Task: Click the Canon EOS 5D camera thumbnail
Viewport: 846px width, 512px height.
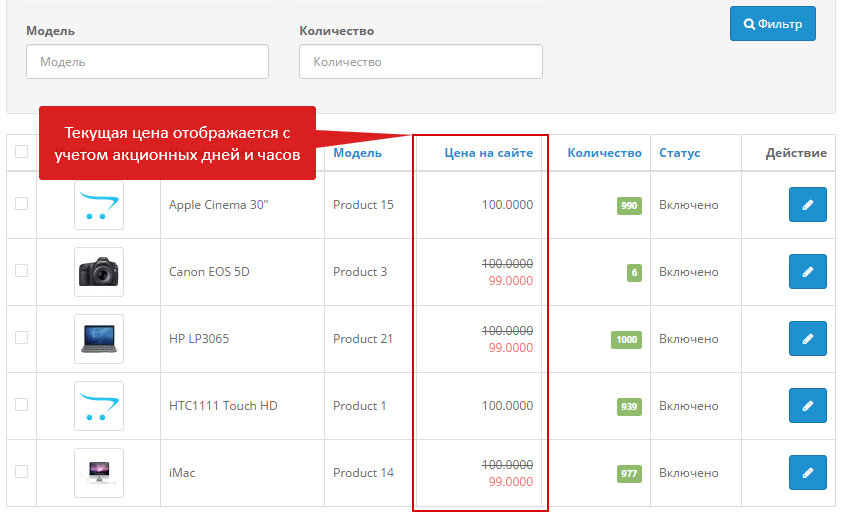Action: pos(99,272)
